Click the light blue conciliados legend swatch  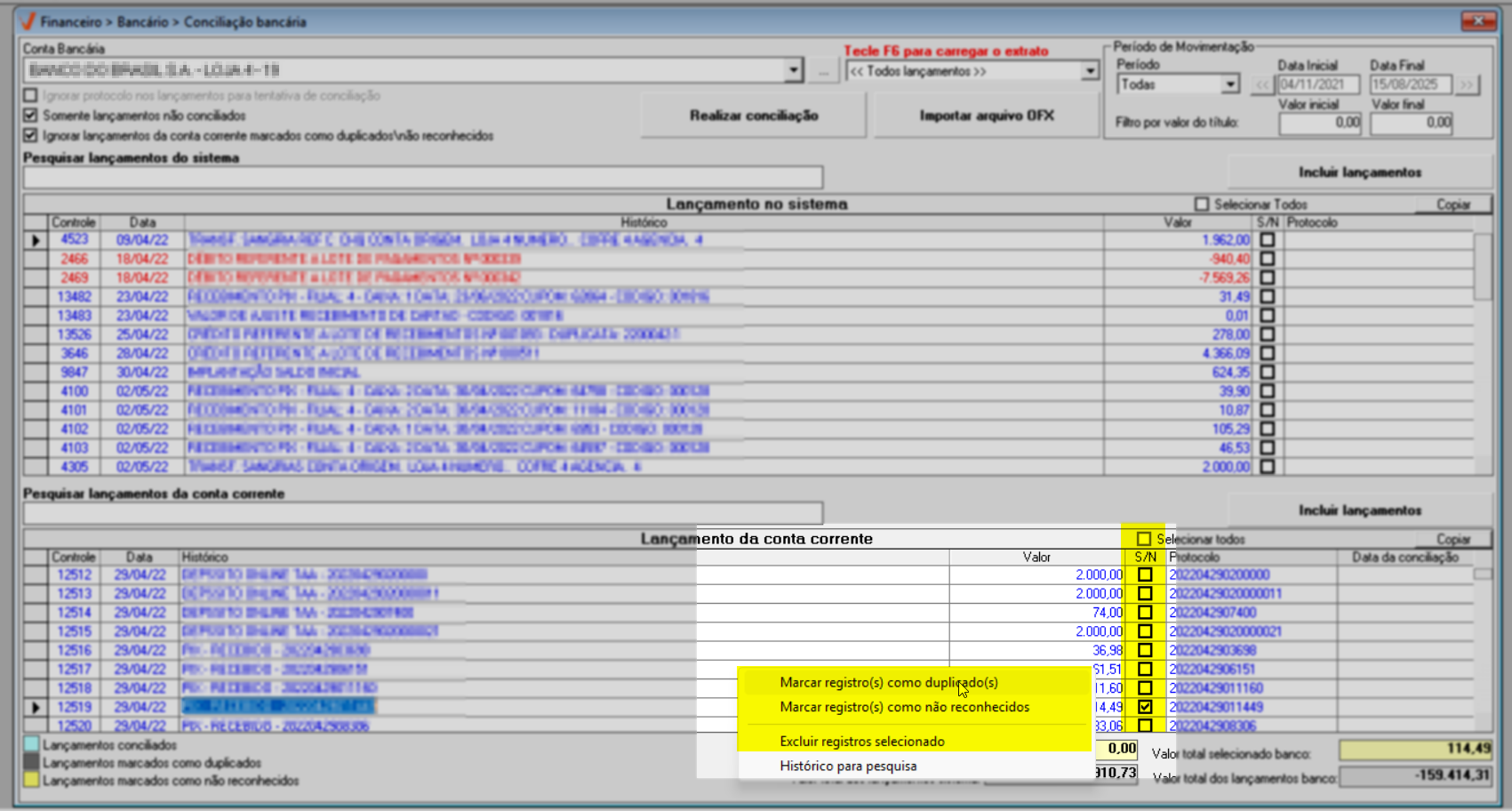tap(31, 745)
